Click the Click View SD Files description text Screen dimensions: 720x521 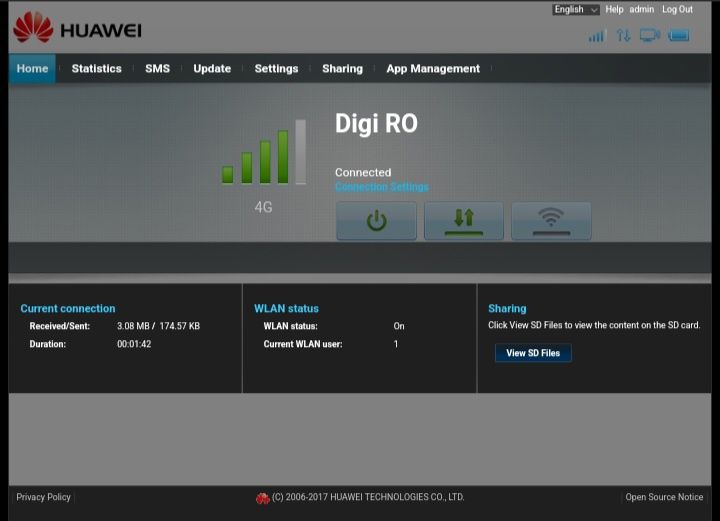(594, 325)
